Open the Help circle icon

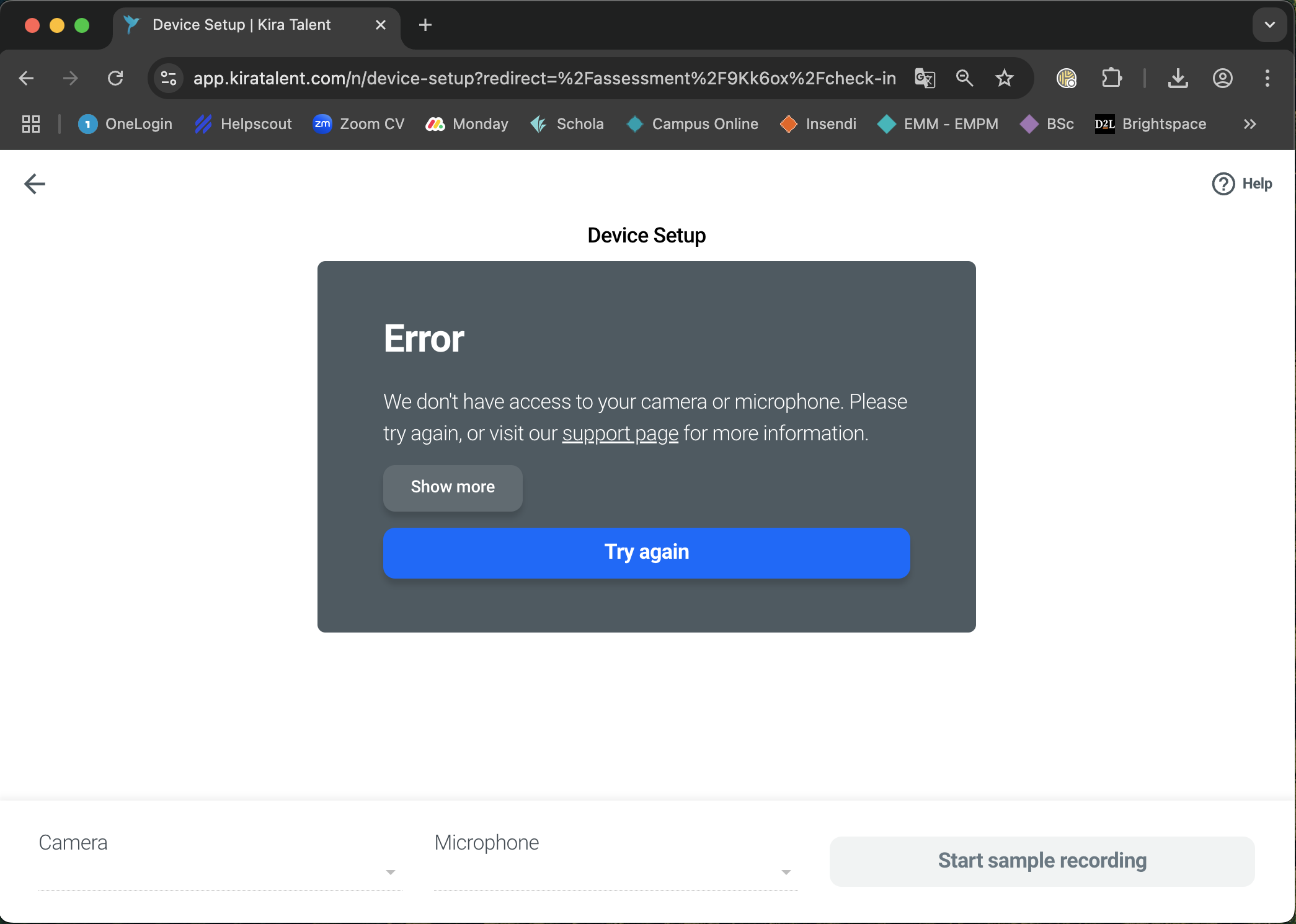(x=1223, y=184)
